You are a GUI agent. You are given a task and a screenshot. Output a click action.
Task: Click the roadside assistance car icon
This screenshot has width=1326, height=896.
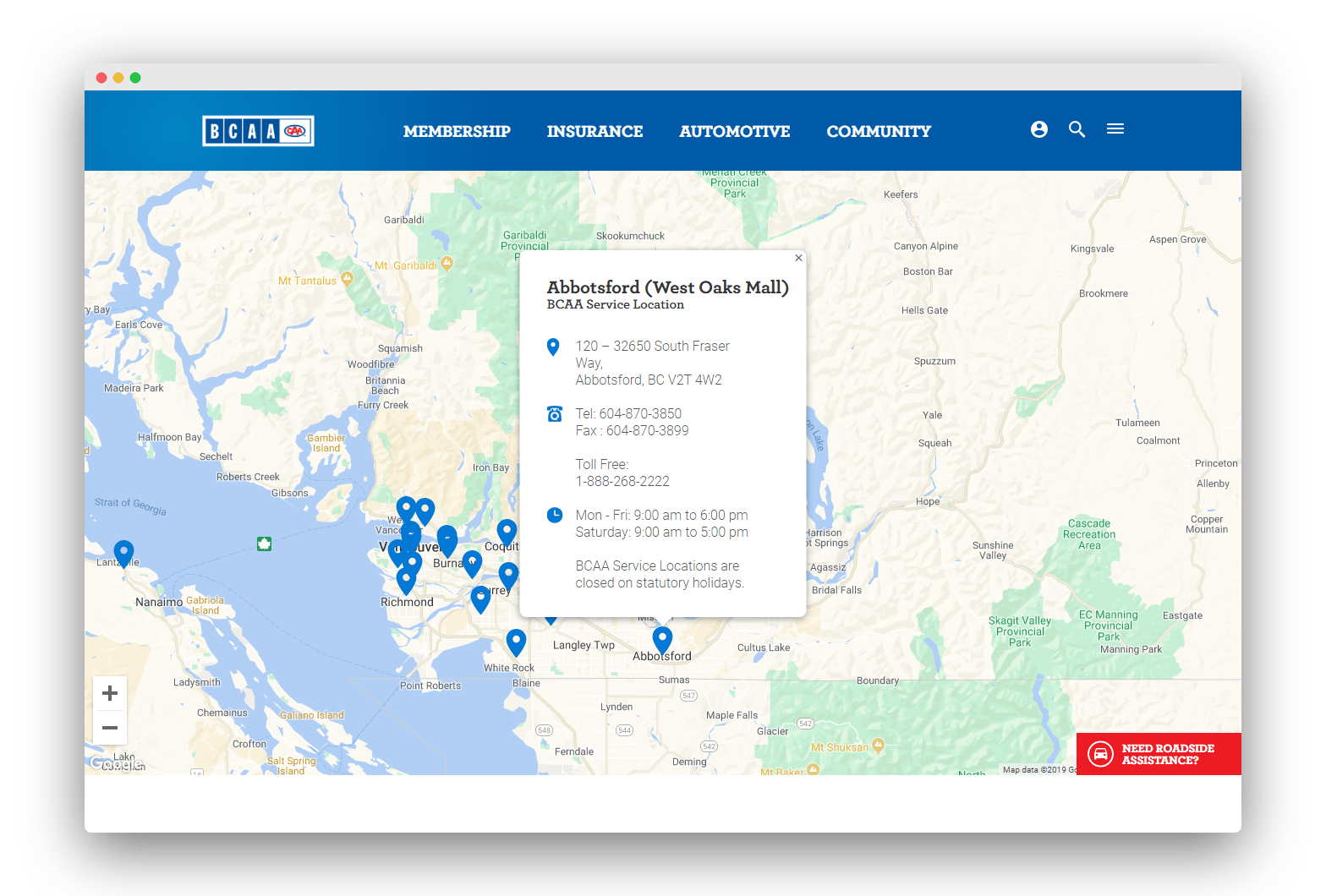[1100, 754]
